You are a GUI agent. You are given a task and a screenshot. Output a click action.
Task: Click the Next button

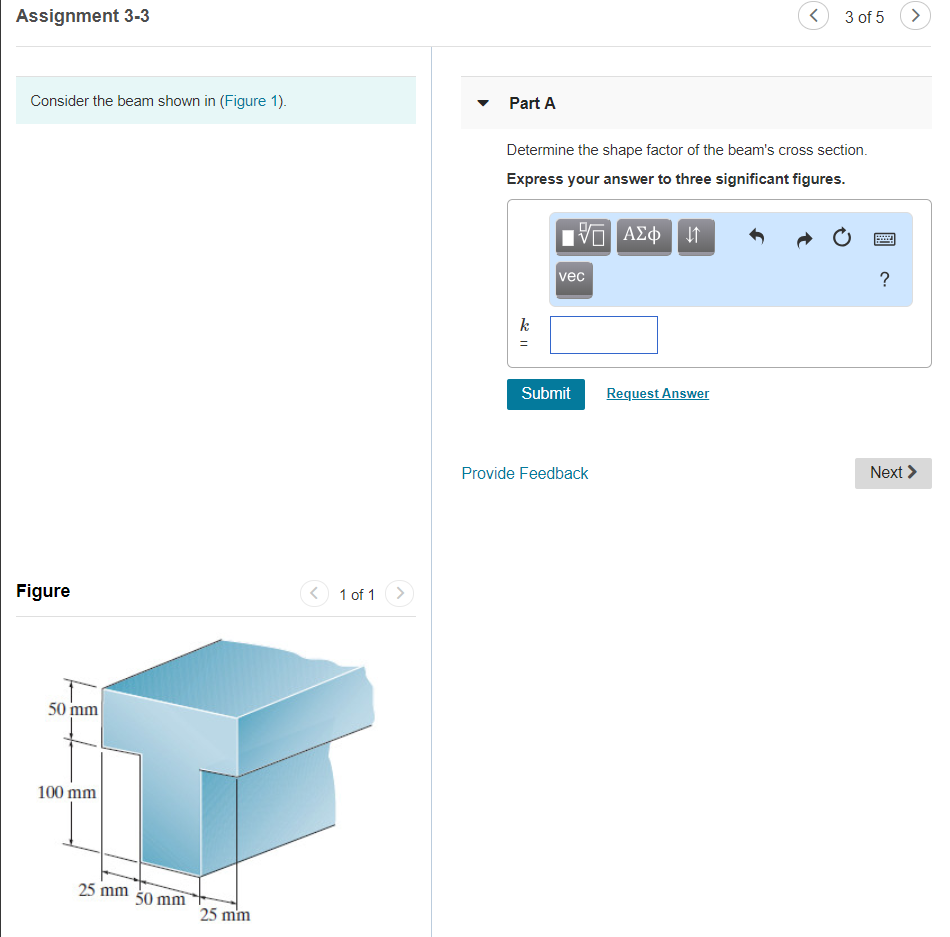pyautogui.click(x=892, y=472)
